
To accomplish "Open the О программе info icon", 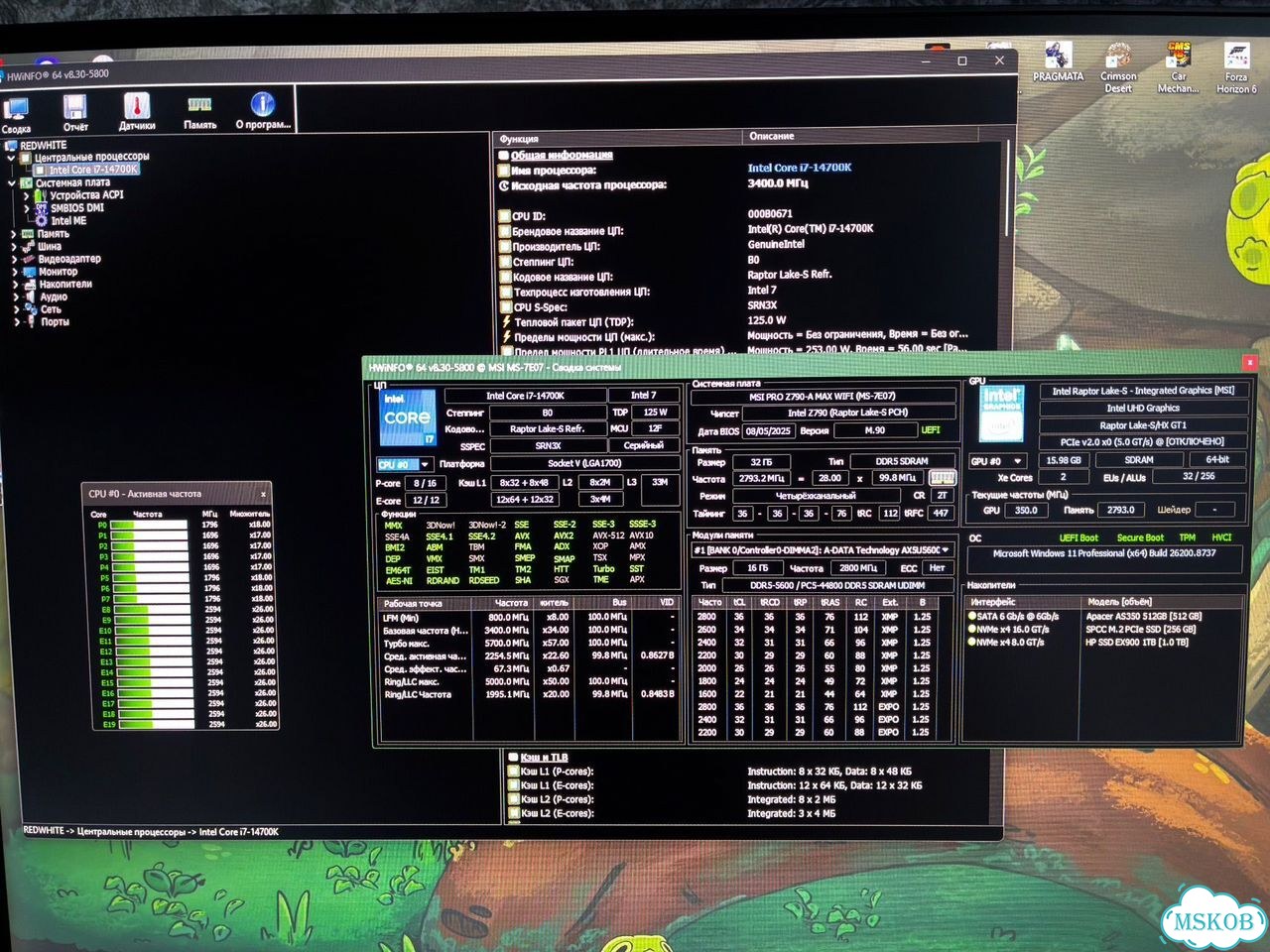I will point(263,104).
